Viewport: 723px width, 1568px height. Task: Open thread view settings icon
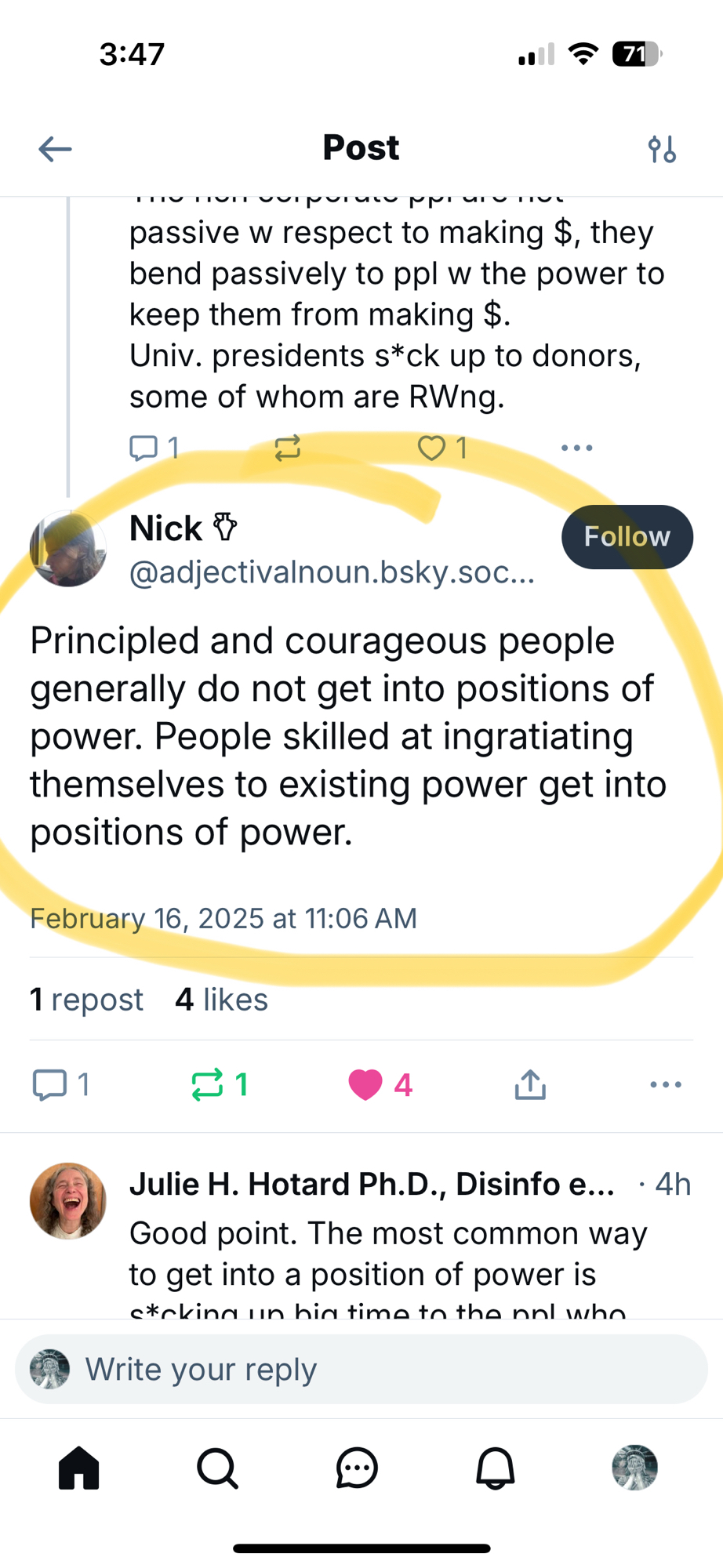click(x=662, y=148)
